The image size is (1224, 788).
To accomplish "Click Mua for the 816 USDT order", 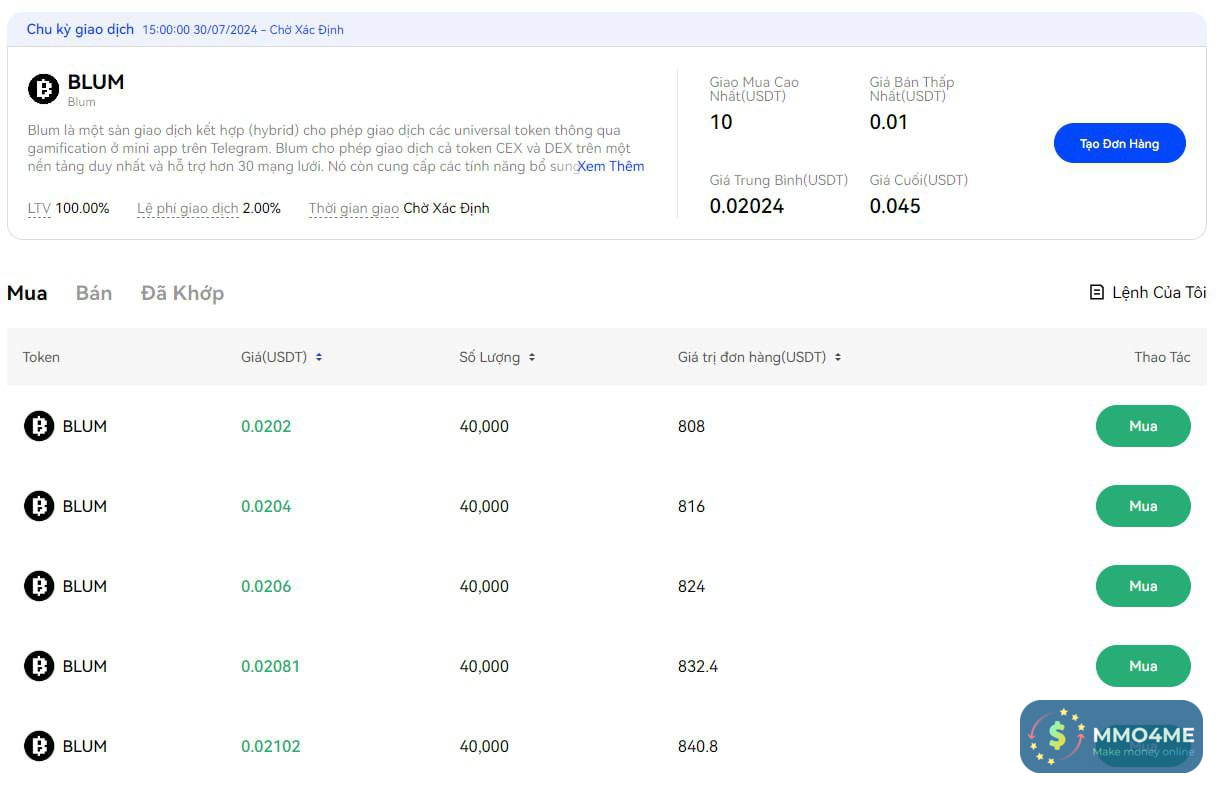I will 1143,506.
